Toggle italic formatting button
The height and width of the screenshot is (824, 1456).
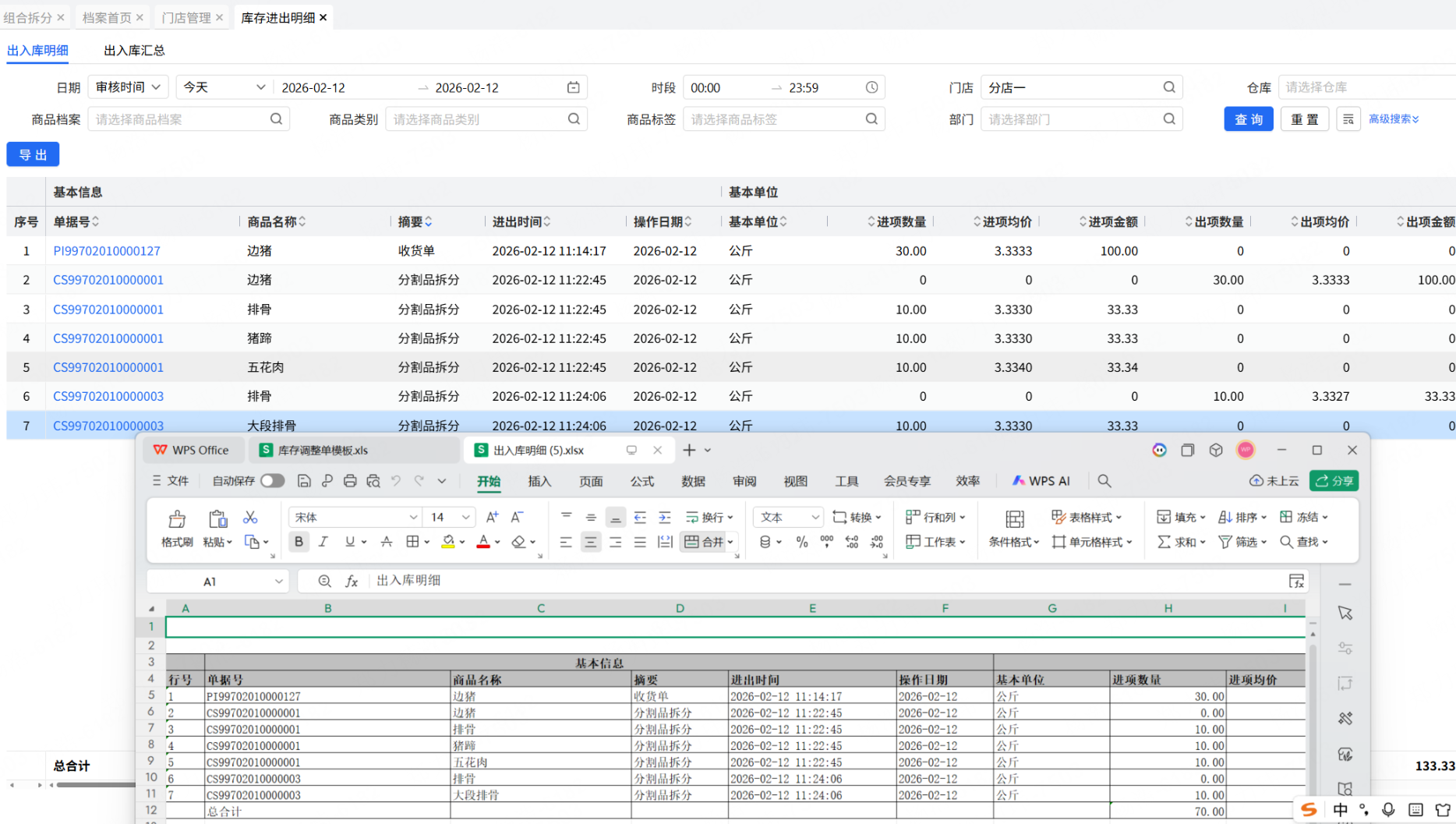(x=323, y=542)
